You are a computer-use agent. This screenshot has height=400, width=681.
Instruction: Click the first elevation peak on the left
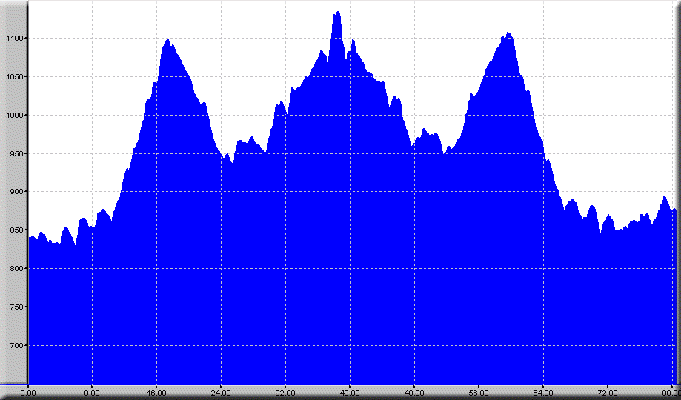[x=167, y=42]
